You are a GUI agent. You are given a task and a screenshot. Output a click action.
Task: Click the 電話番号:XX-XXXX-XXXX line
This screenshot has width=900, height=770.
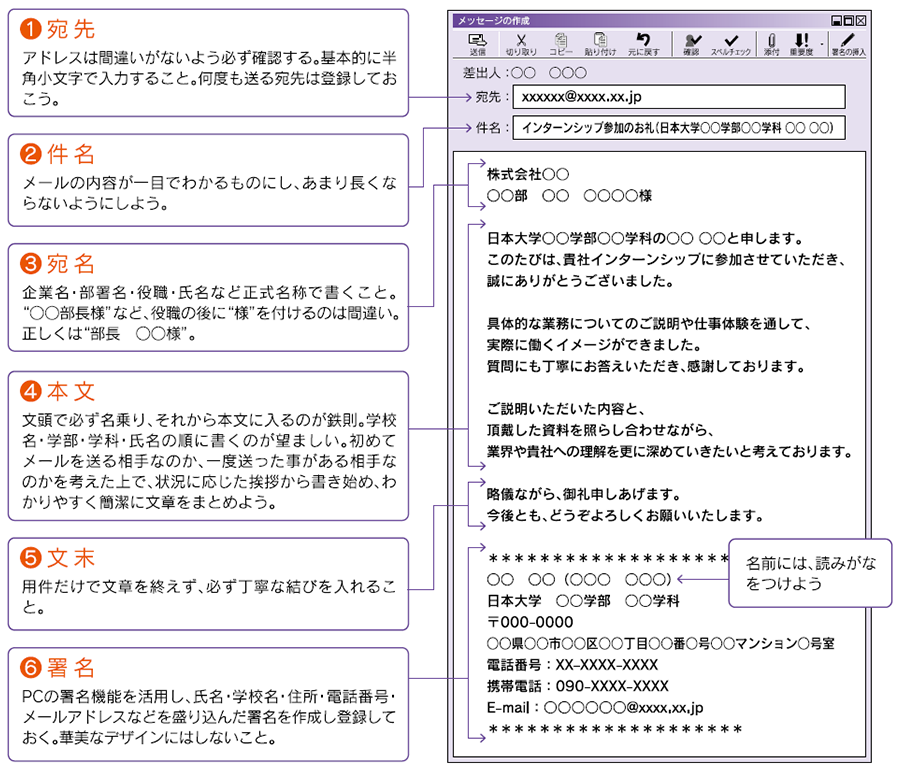pyautogui.click(x=572, y=665)
